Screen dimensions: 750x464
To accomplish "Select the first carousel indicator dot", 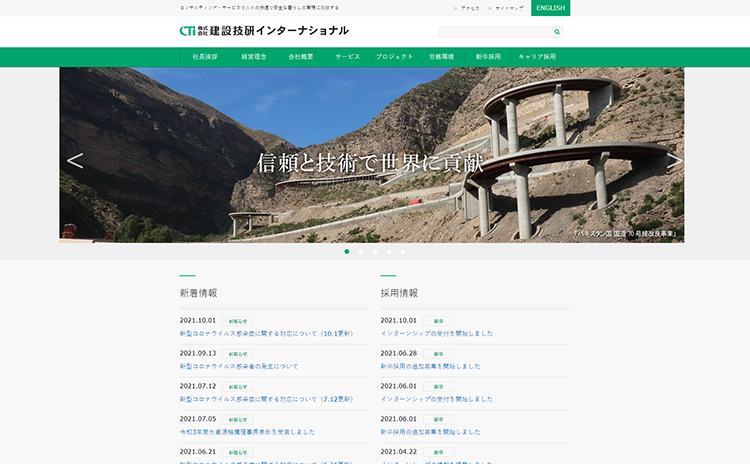I will [347, 252].
